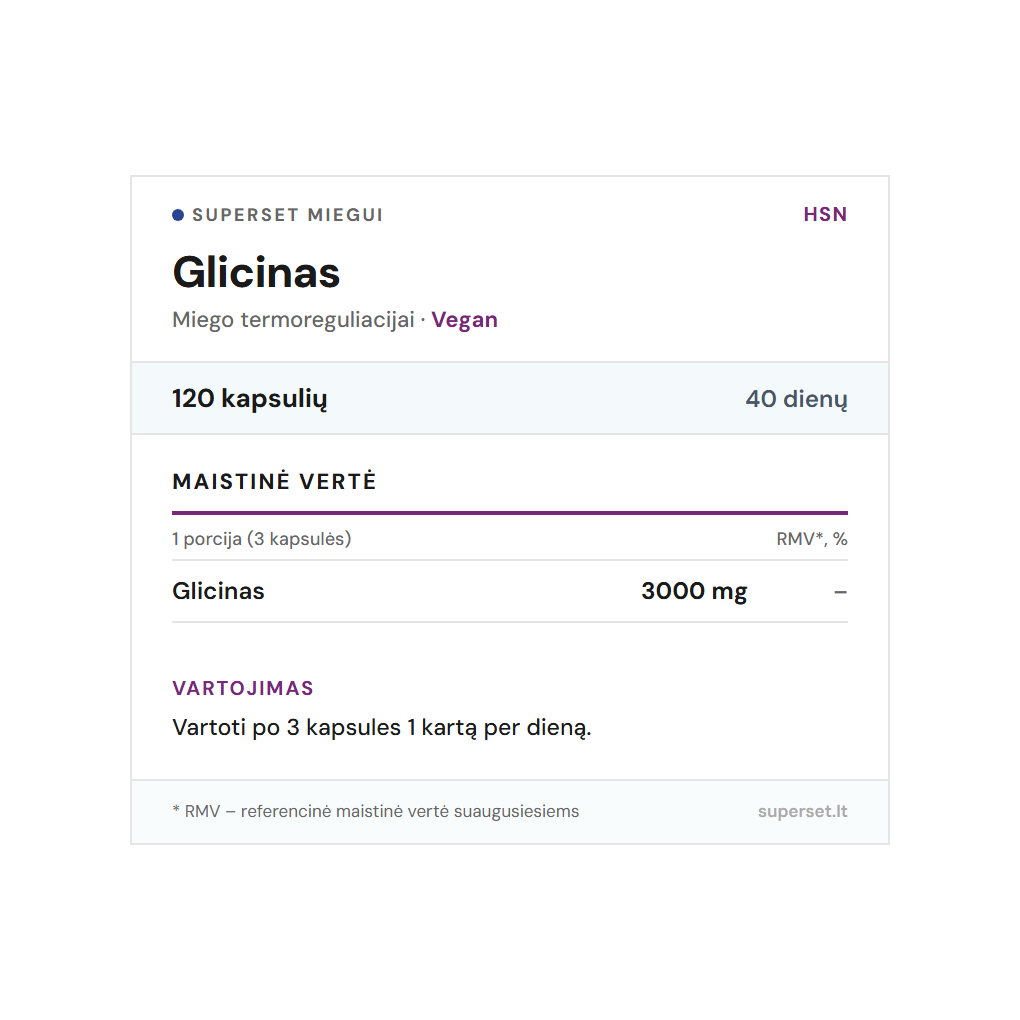Image resolution: width=1020 pixels, height=1020 pixels.
Task: Click the large Glicinas product title
Action: tap(256, 272)
